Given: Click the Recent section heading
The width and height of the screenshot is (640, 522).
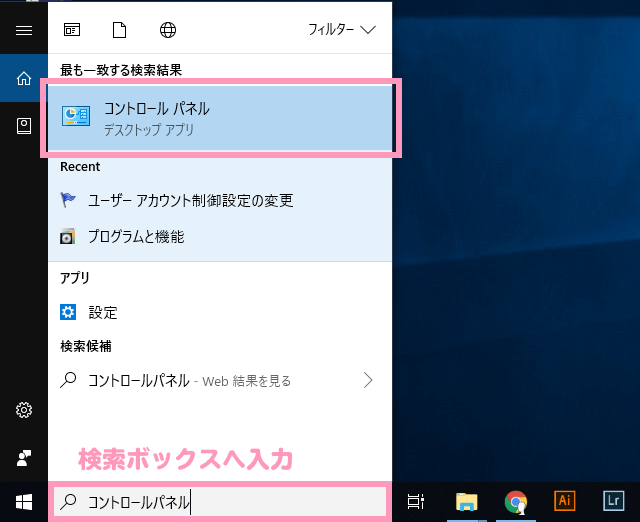Looking at the screenshot, I should click(80, 167).
